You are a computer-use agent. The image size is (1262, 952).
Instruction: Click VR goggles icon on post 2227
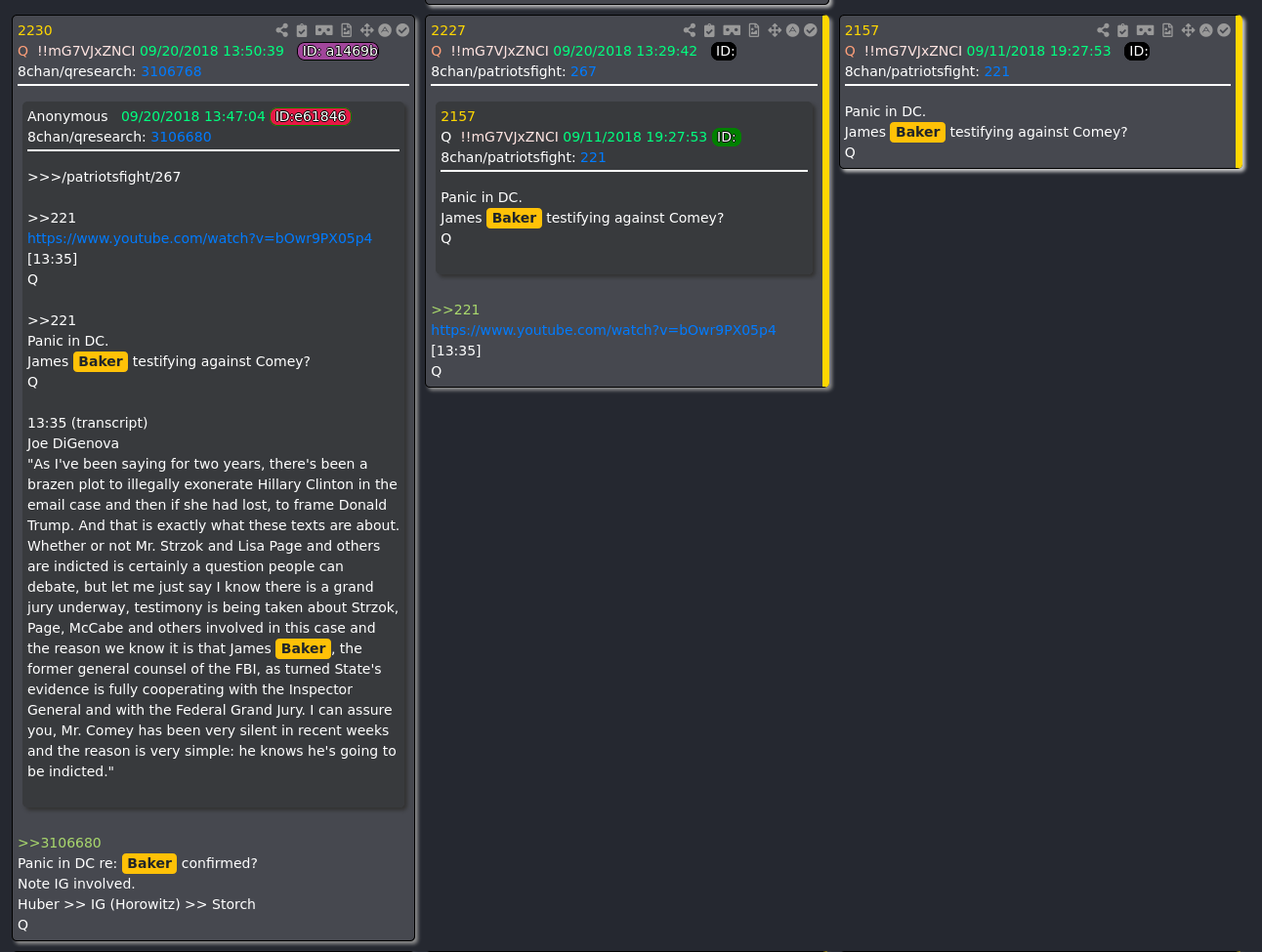pyautogui.click(x=732, y=30)
